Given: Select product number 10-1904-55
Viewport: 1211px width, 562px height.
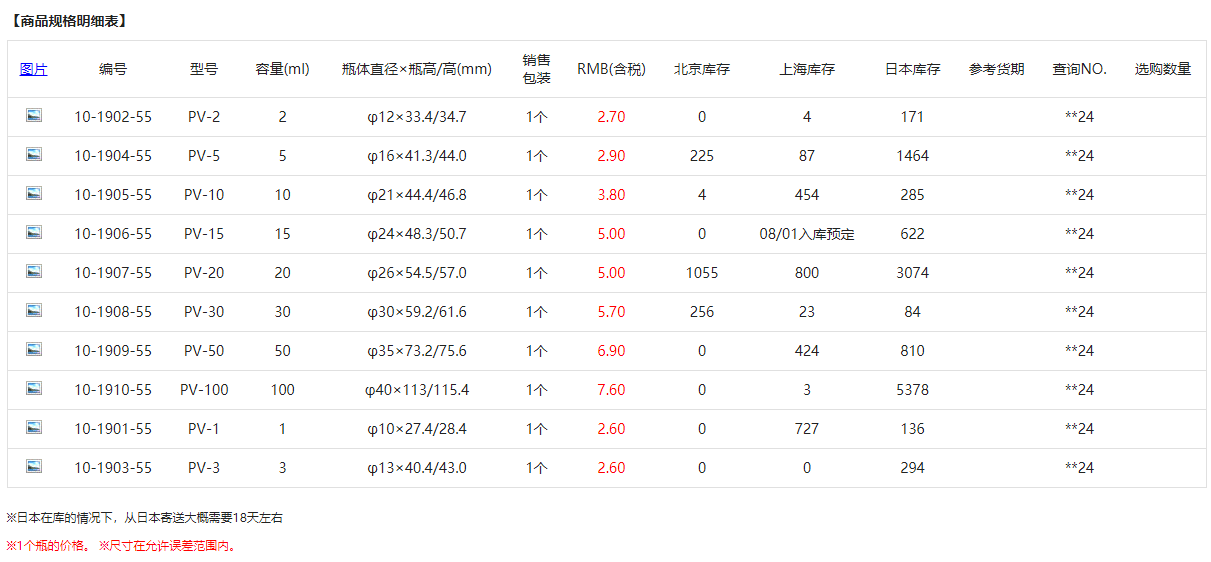Looking at the screenshot, I should 113,156.
